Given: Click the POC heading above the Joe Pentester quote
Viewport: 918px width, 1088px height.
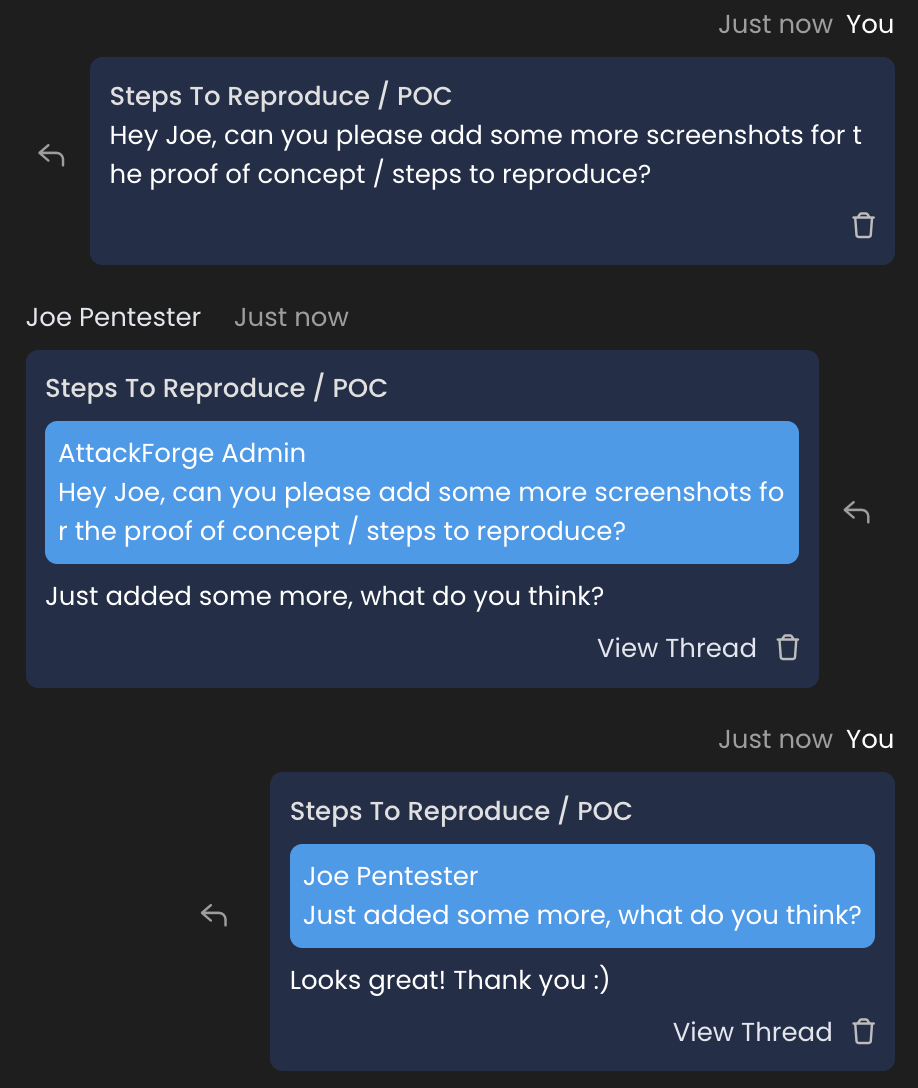Looking at the screenshot, I should point(460,811).
